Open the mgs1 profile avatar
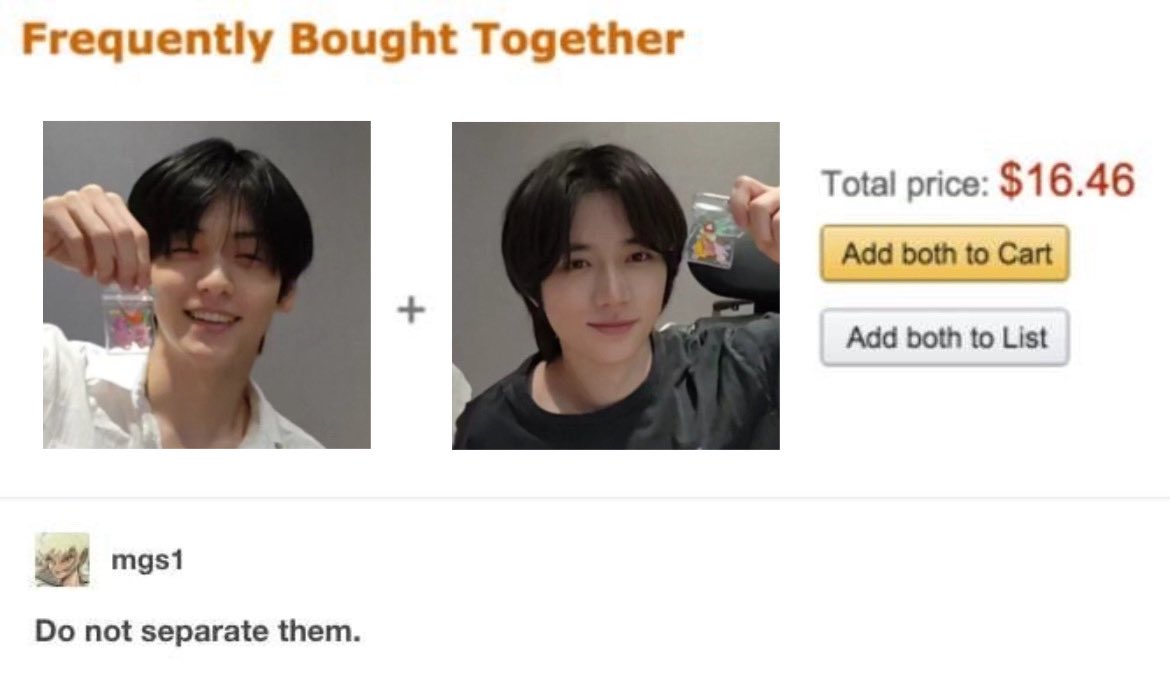 tap(62, 559)
